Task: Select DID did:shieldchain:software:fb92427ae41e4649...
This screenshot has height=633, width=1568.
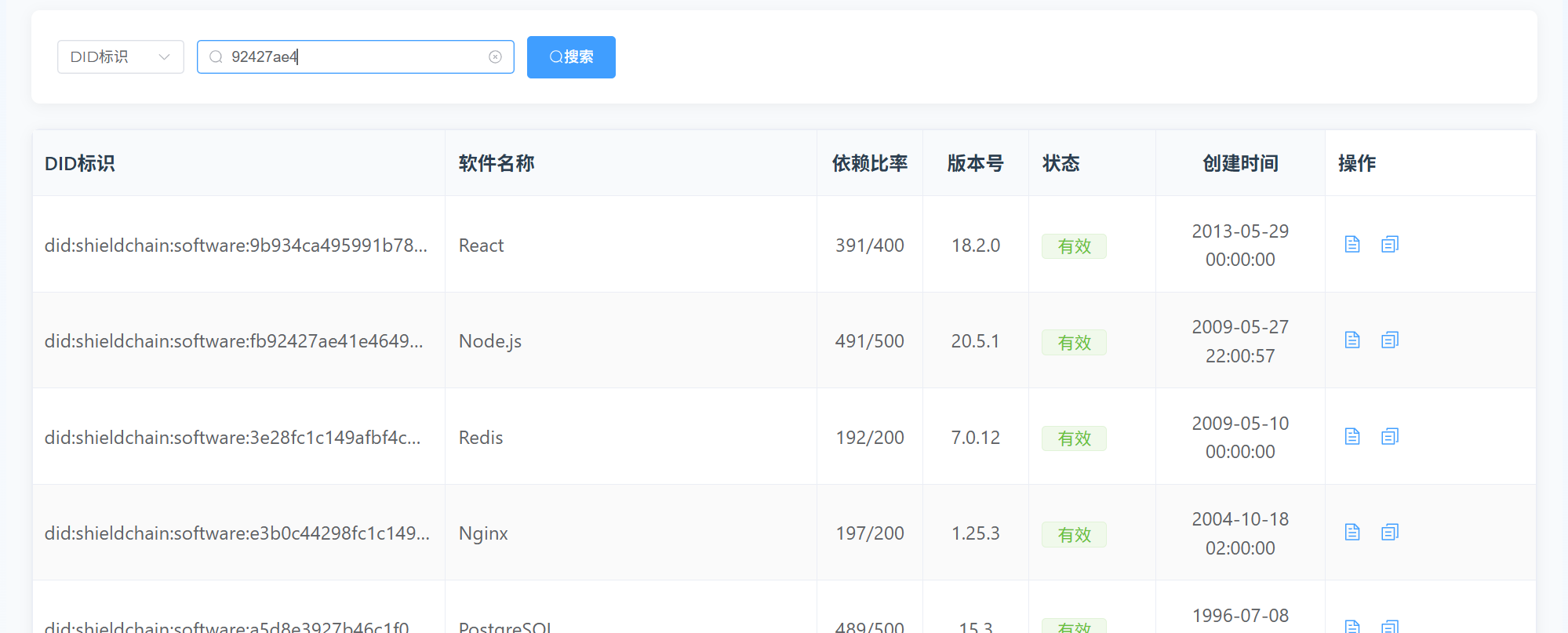Action: click(234, 341)
